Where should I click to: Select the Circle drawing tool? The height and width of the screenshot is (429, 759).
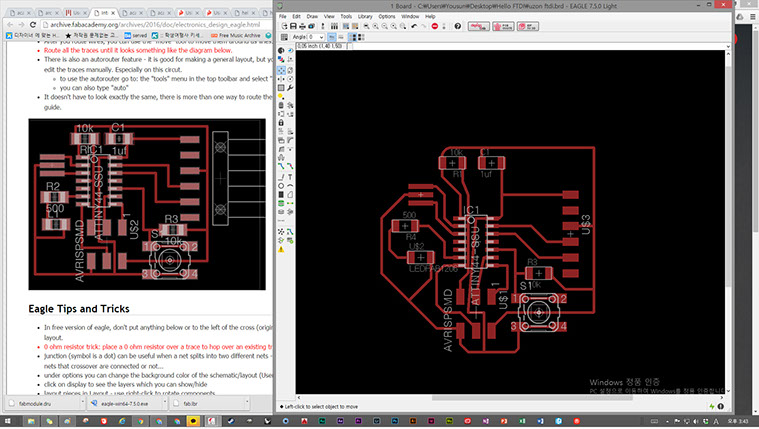tap(281, 185)
